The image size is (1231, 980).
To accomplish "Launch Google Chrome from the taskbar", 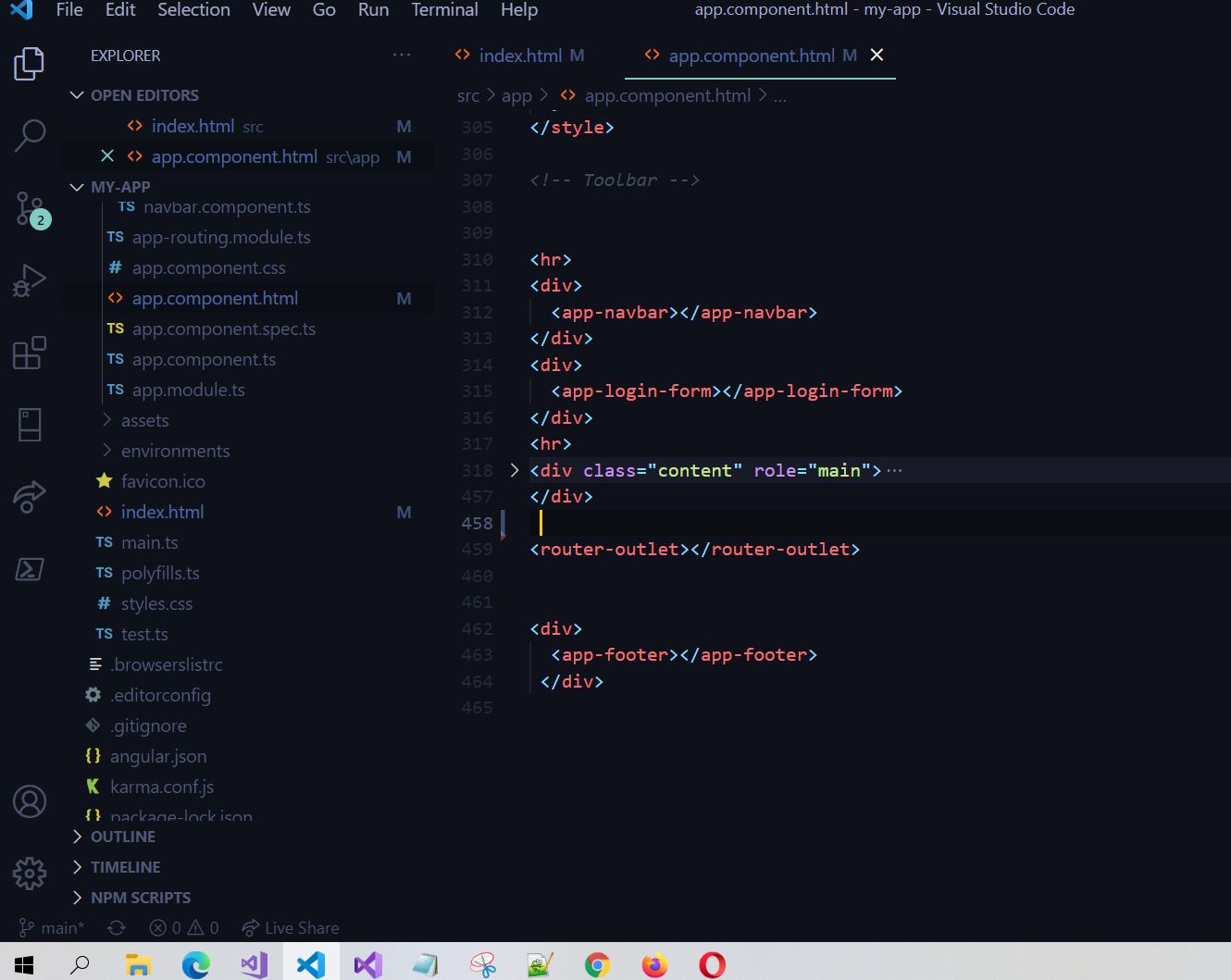I will pos(596,964).
